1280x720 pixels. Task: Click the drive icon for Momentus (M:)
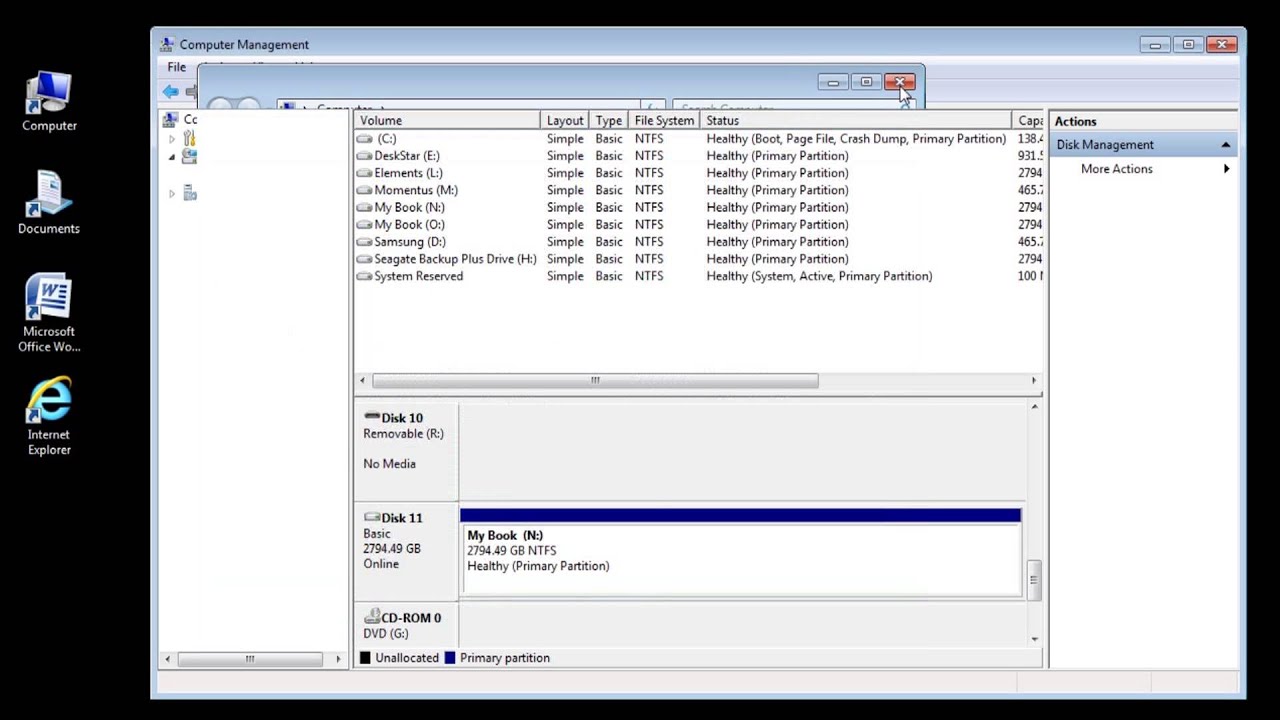click(x=364, y=190)
